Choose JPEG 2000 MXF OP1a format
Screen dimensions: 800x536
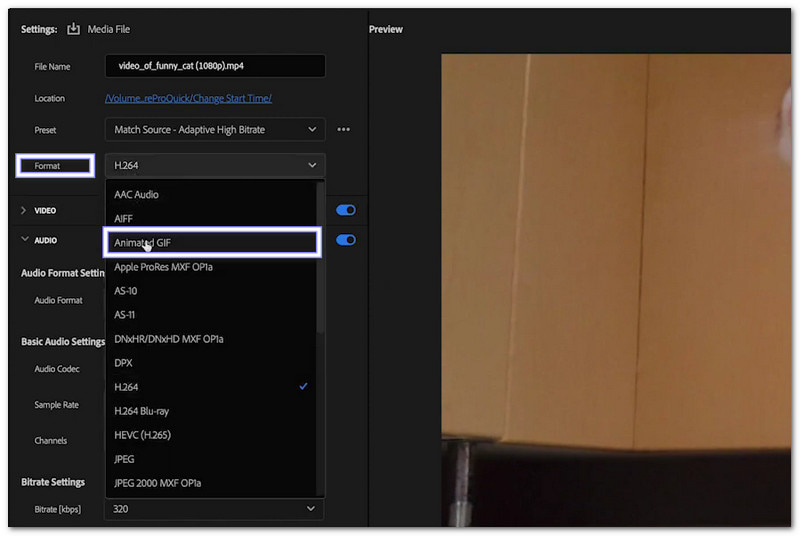pos(158,483)
